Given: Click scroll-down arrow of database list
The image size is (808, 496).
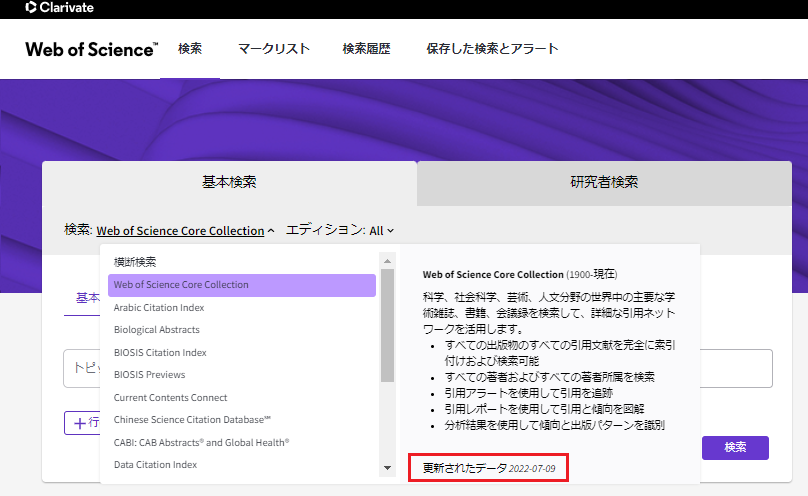Looking at the screenshot, I should click(388, 468).
